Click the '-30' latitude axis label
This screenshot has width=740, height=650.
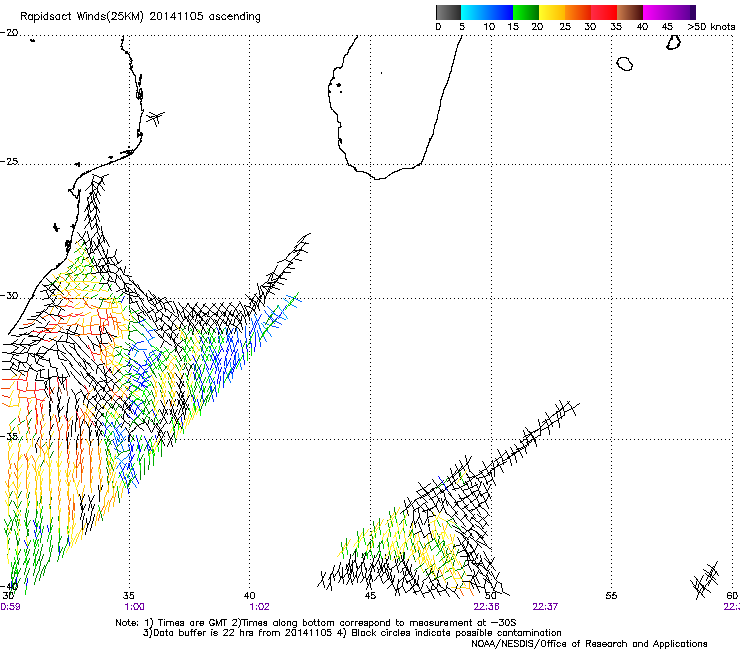[x=9, y=295]
